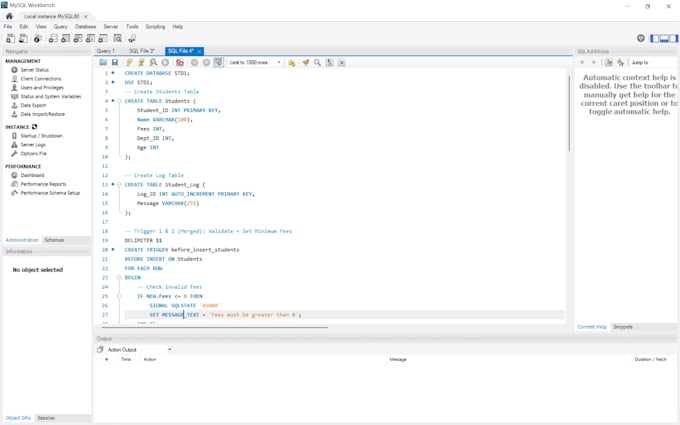Screen dimensions: 680x425
Task: Search table data with the toolbar icon
Action: click(118, 39)
